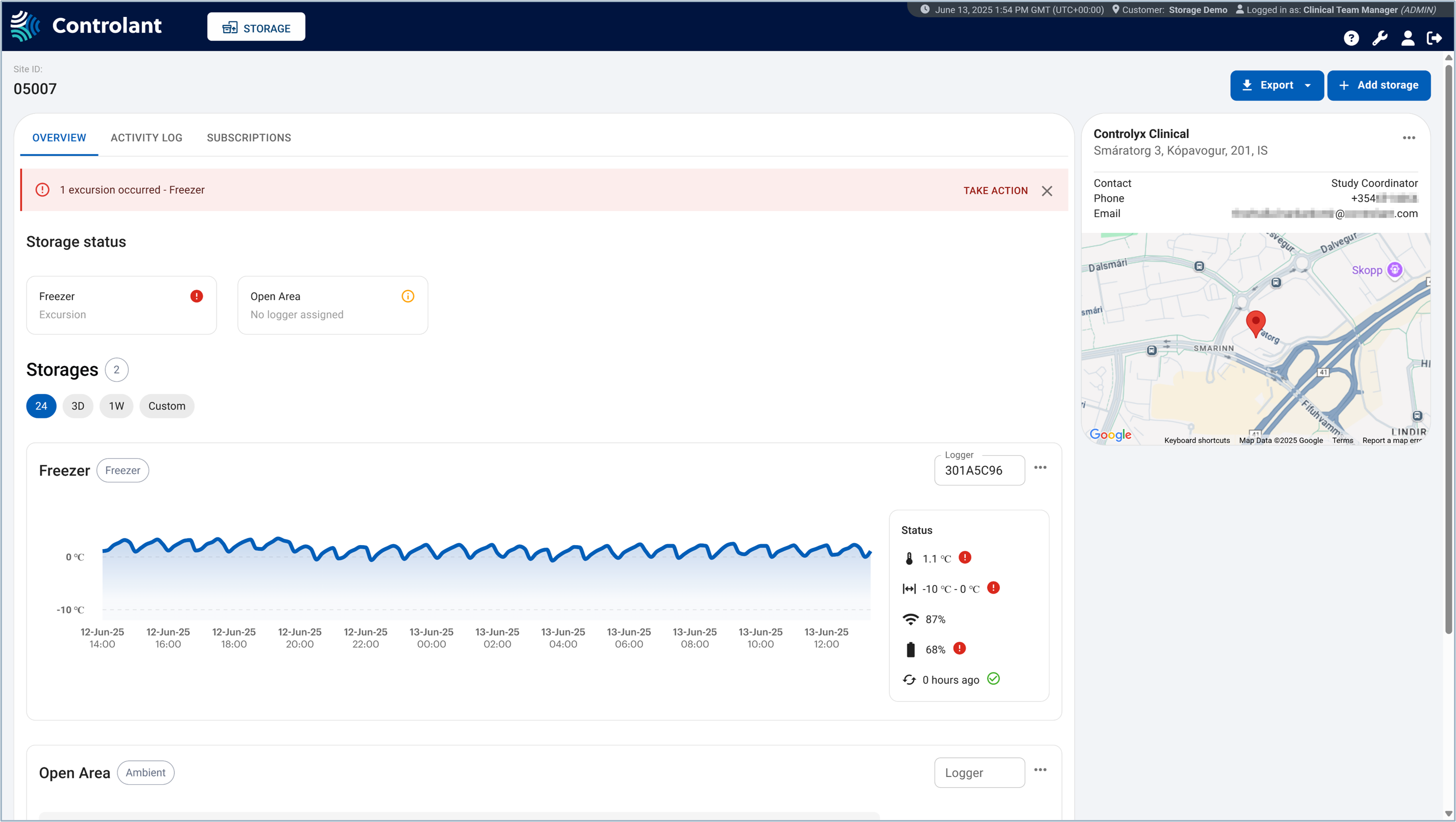Open the three-dot menu for Freezer storage
The image size is (1456, 822).
[x=1040, y=467]
